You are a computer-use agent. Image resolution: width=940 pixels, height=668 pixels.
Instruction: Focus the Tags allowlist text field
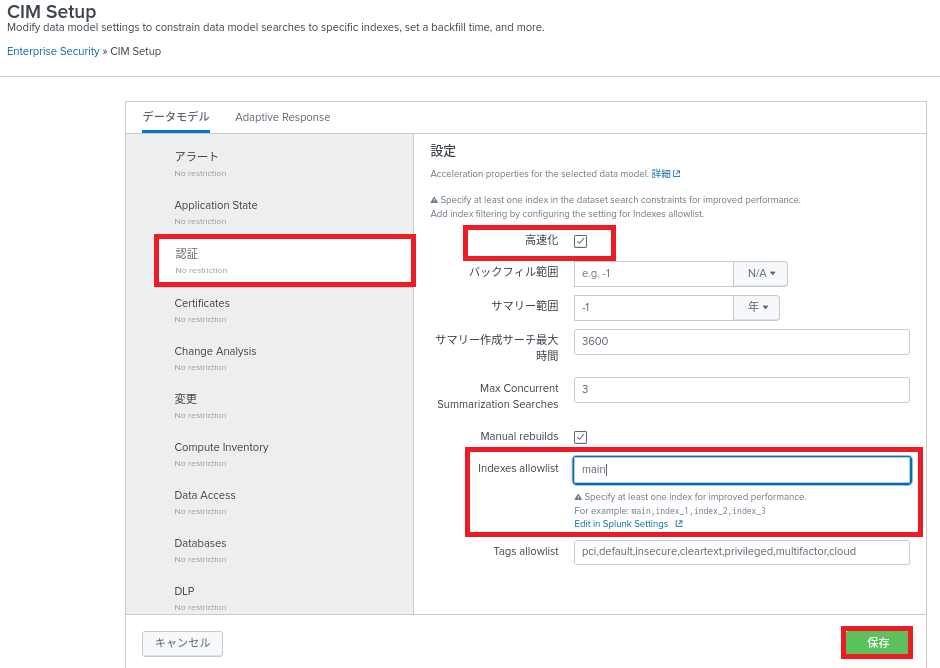pyautogui.click(x=741, y=552)
